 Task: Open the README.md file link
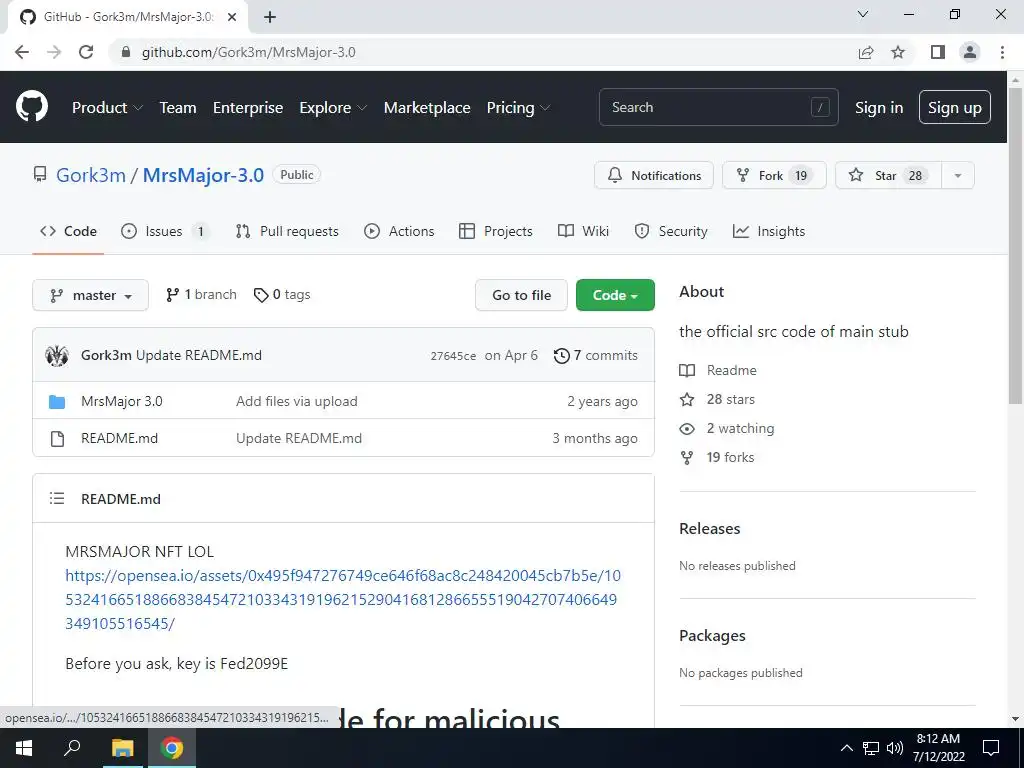tap(120, 439)
